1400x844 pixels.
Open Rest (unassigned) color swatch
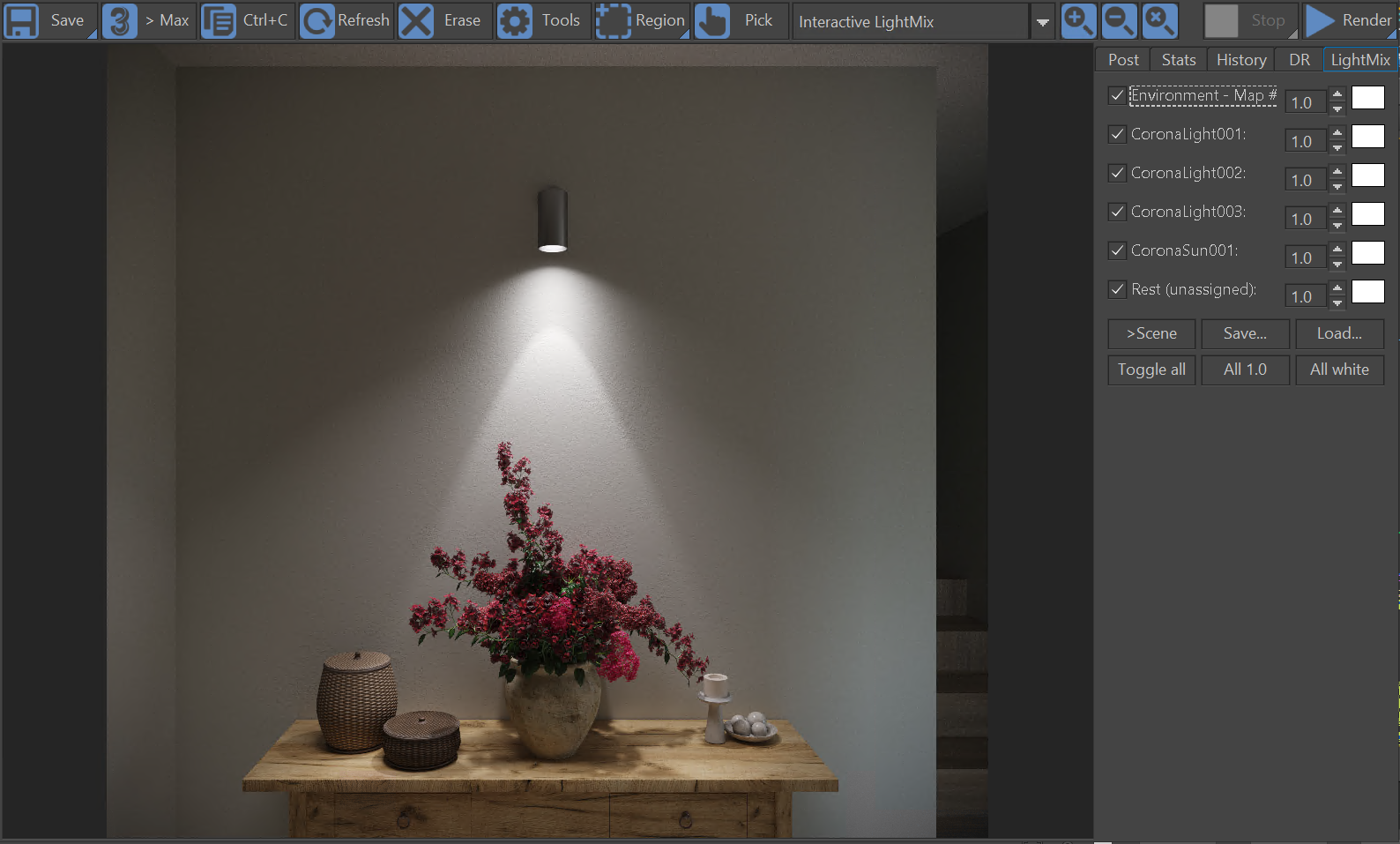tap(1368, 291)
